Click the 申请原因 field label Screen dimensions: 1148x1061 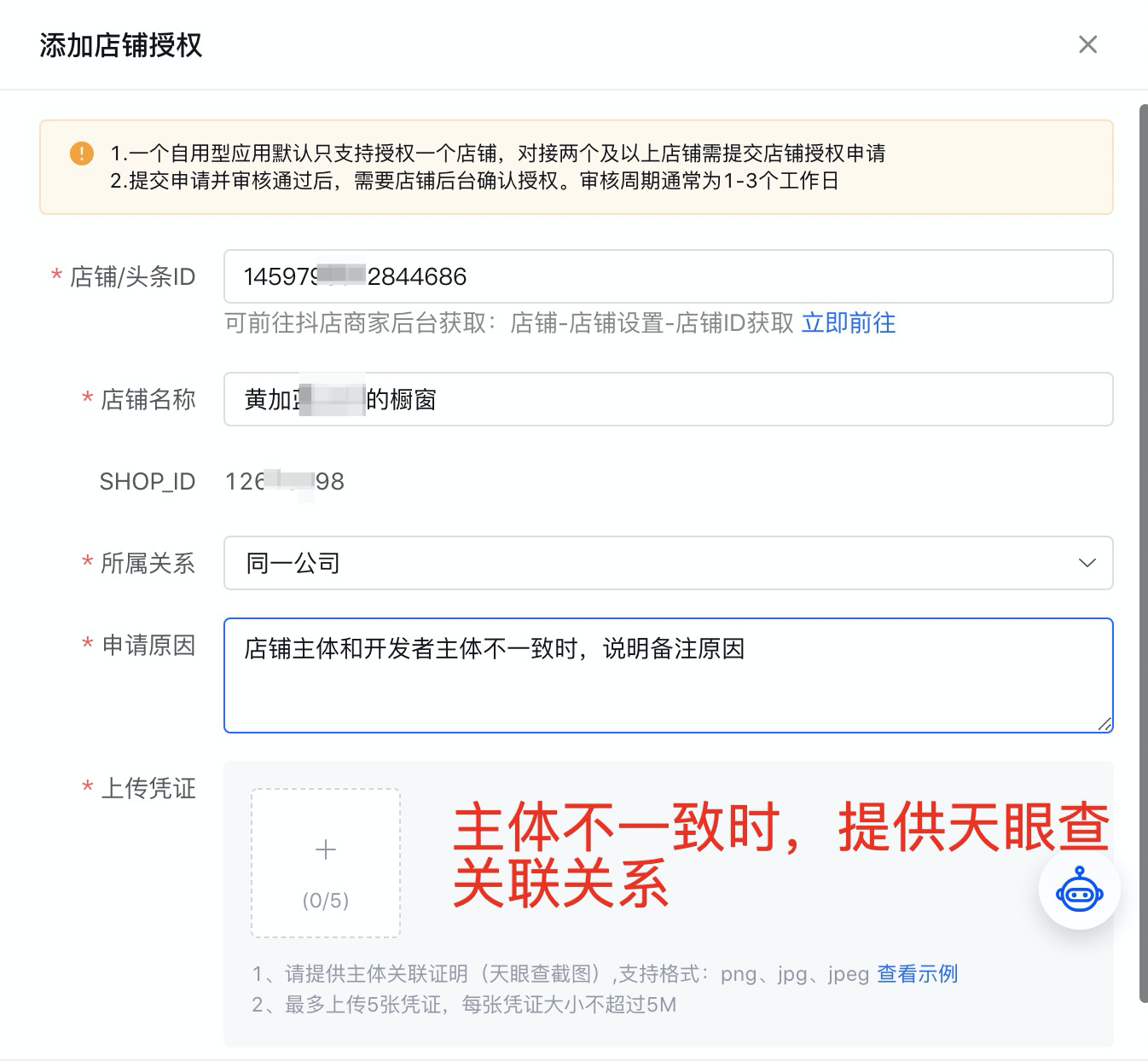[148, 646]
